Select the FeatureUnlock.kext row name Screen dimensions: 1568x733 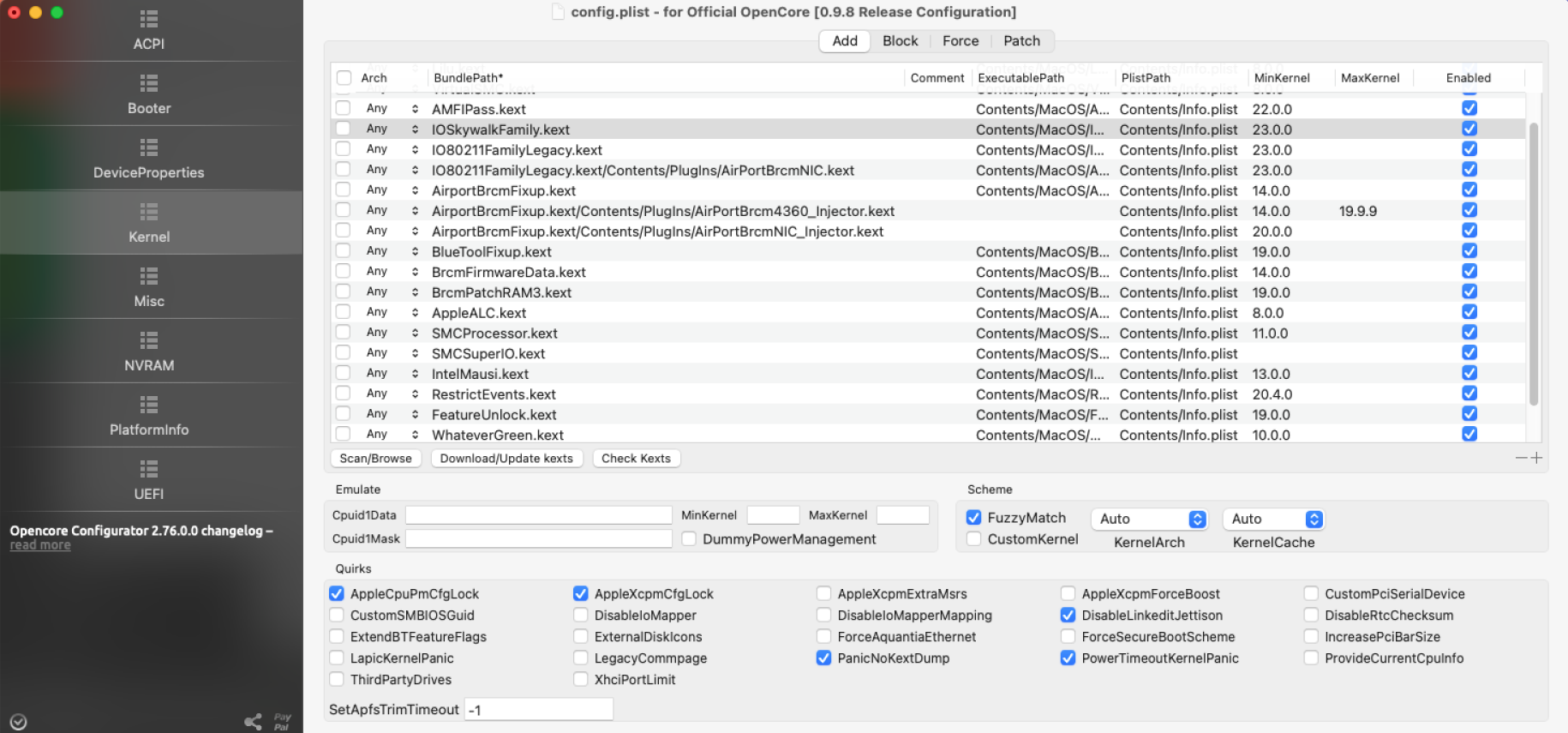coord(494,415)
